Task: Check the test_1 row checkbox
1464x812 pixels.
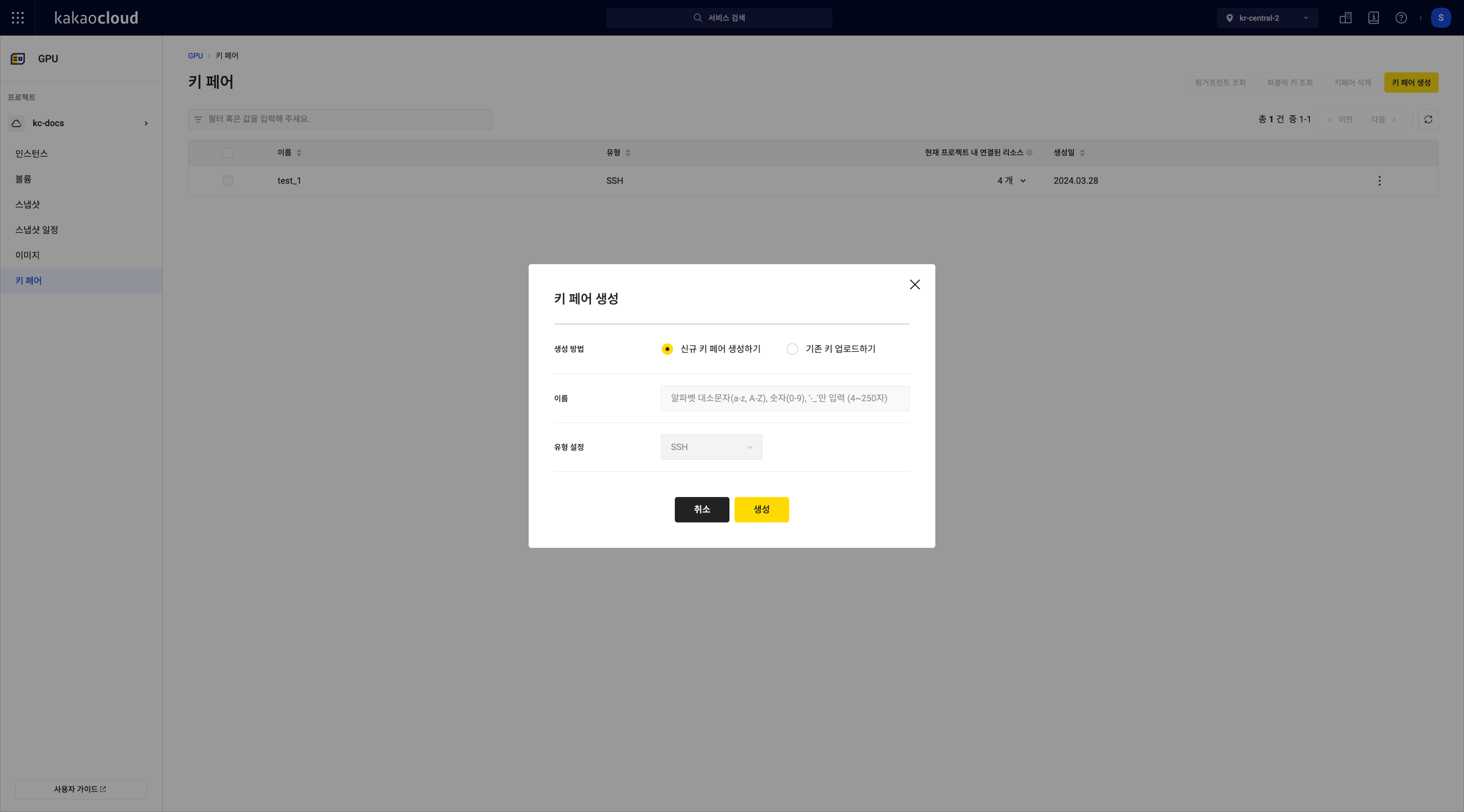Action: click(228, 181)
